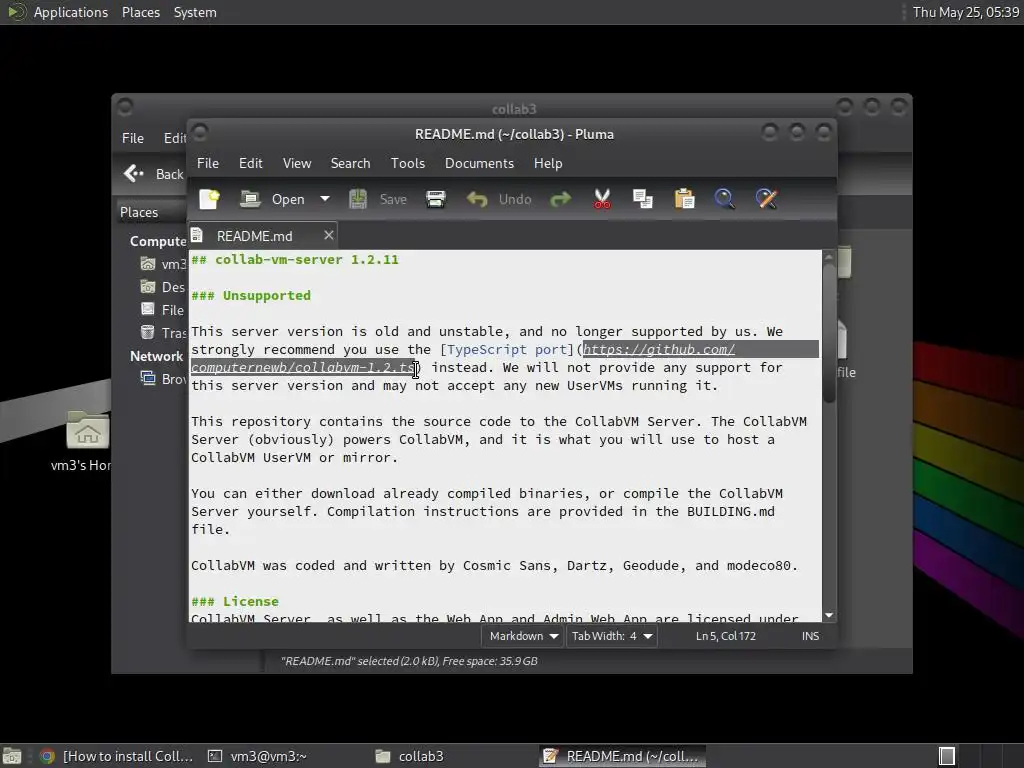
Task: Click the Print icon in Pluma toolbar
Action: [x=436, y=199]
